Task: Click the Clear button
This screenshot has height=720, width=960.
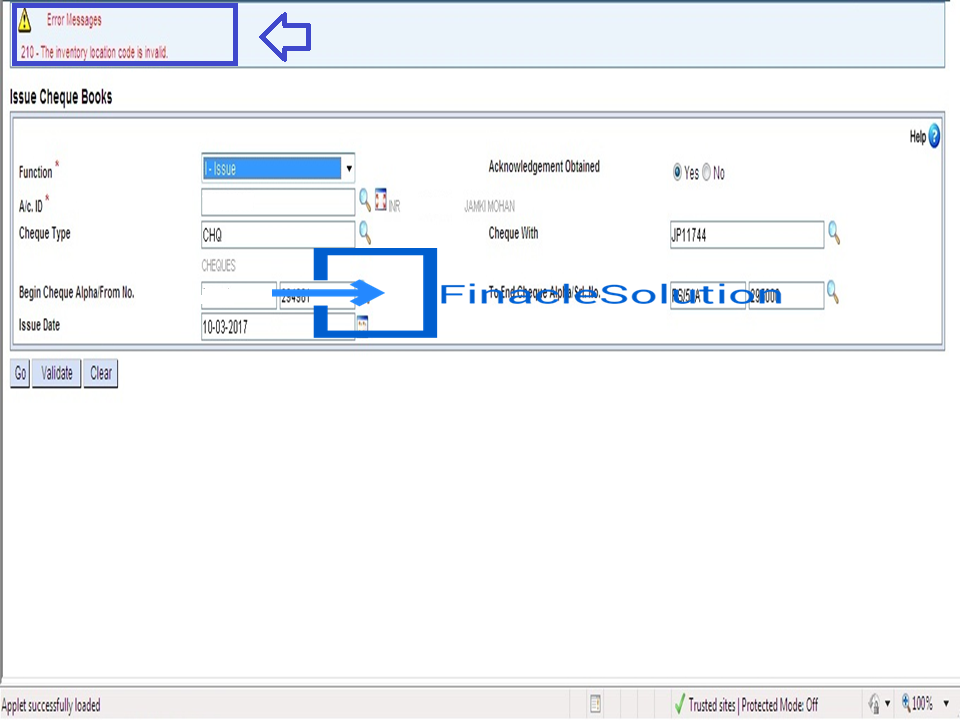Action: pos(100,373)
